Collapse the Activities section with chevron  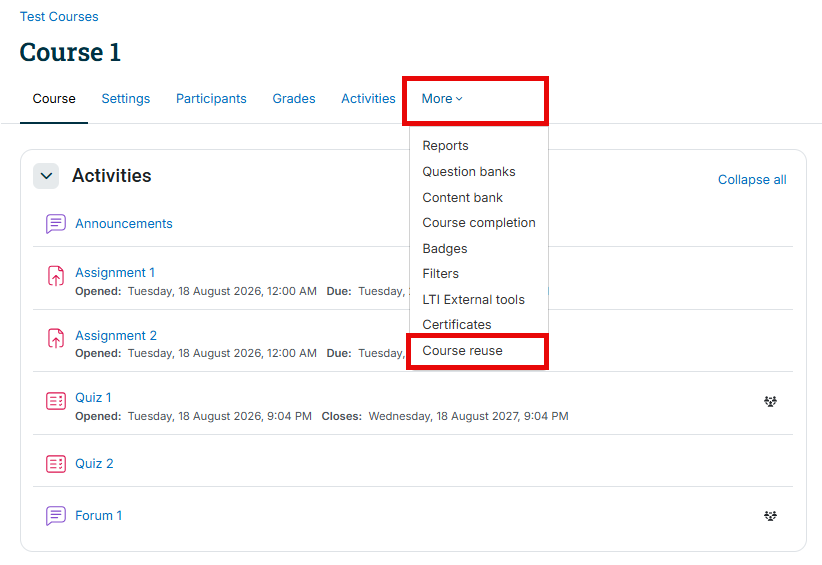pyautogui.click(x=46, y=176)
